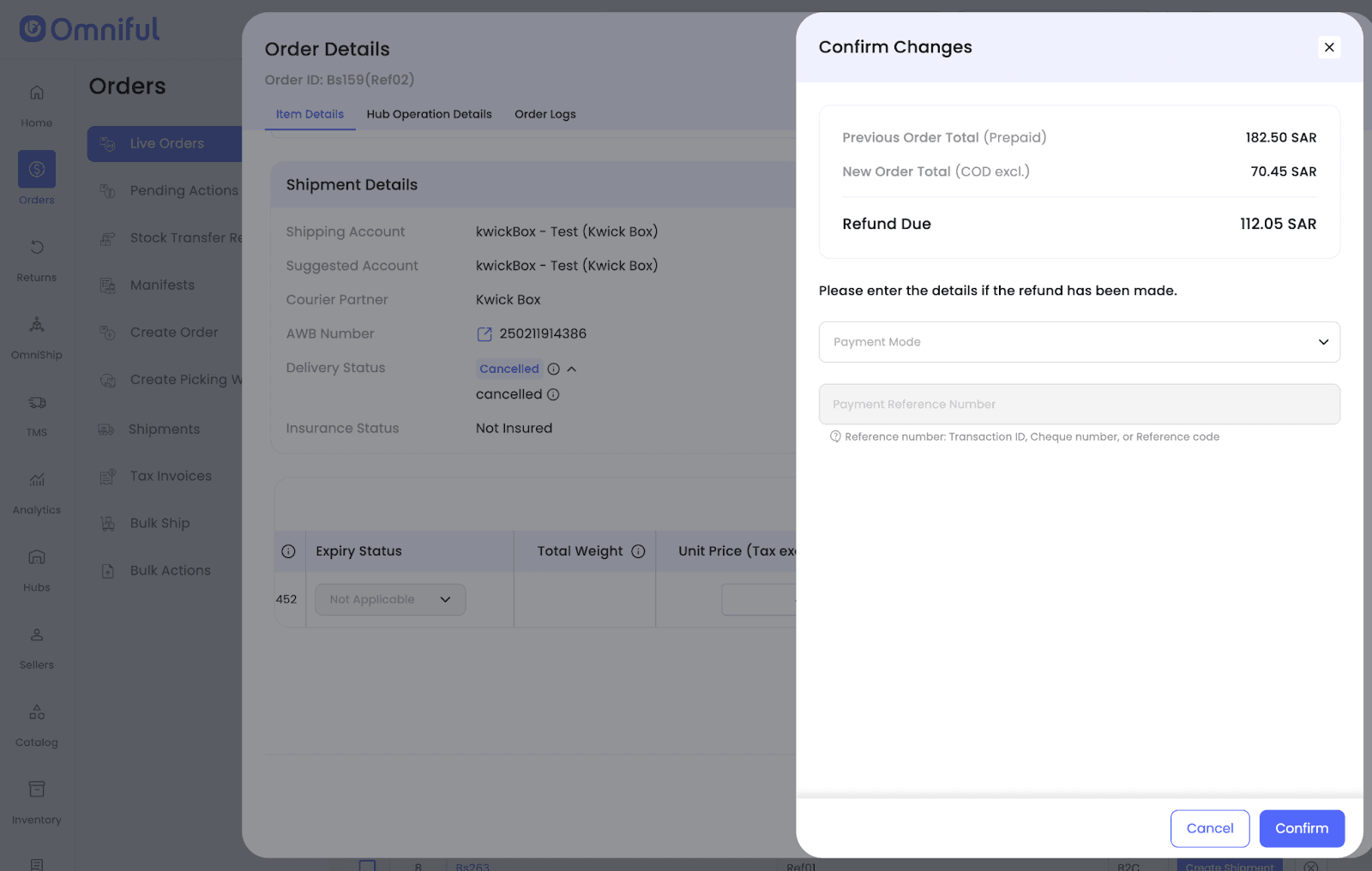Open the Catalog sidebar icon
The image size is (1372, 871).
tap(37, 713)
